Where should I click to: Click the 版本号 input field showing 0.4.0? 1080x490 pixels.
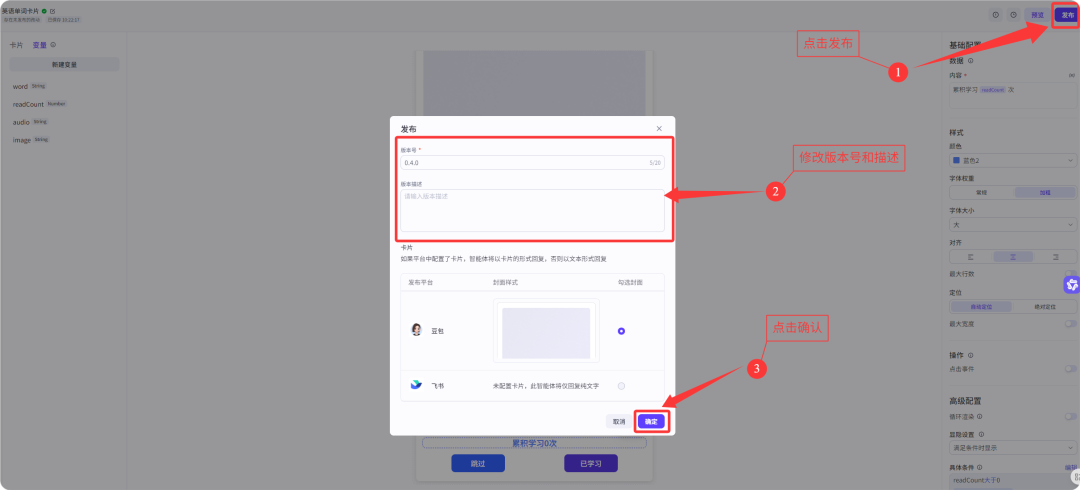click(x=532, y=163)
